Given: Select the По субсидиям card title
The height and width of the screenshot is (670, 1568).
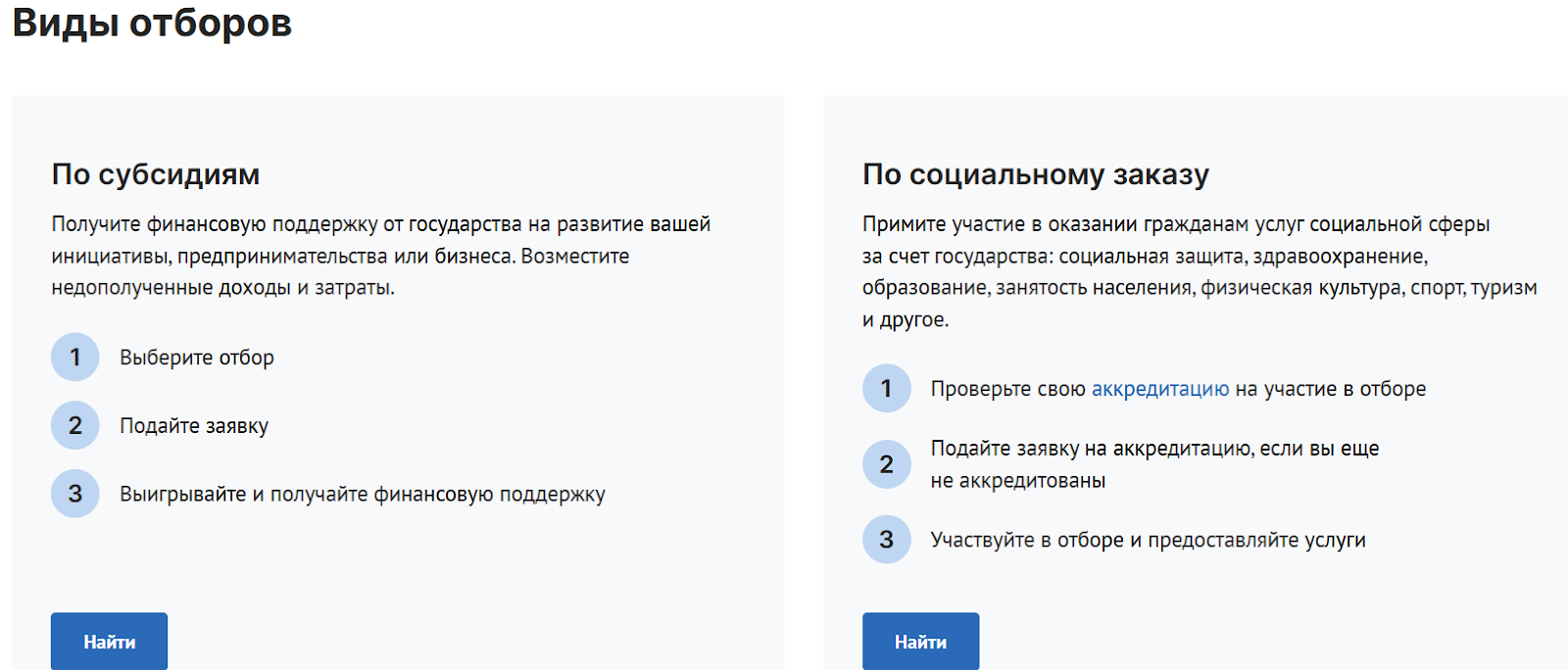Looking at the screenshot, I should tap(156, 174).
